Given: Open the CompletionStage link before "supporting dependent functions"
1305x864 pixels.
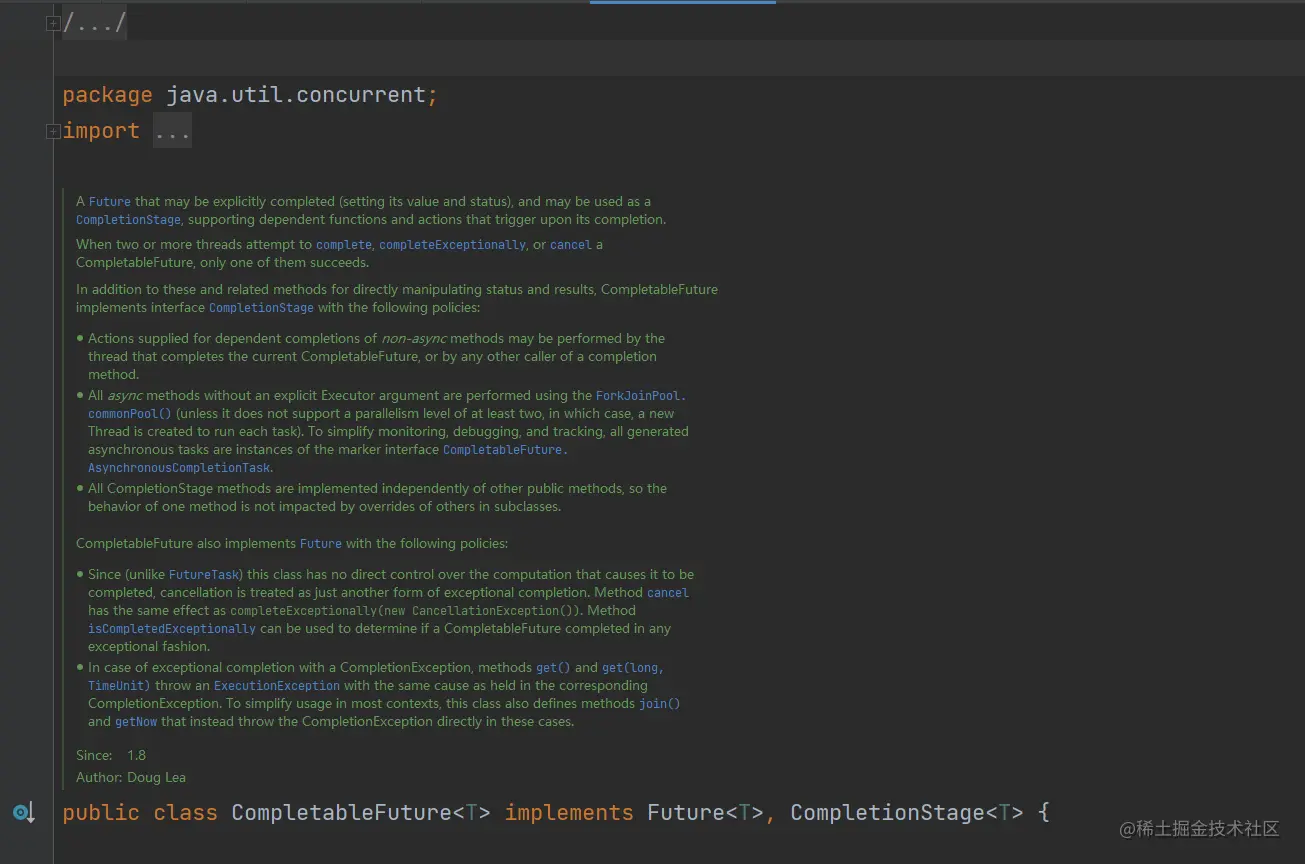Looking at the screenshot, I should tap(129, 220).
